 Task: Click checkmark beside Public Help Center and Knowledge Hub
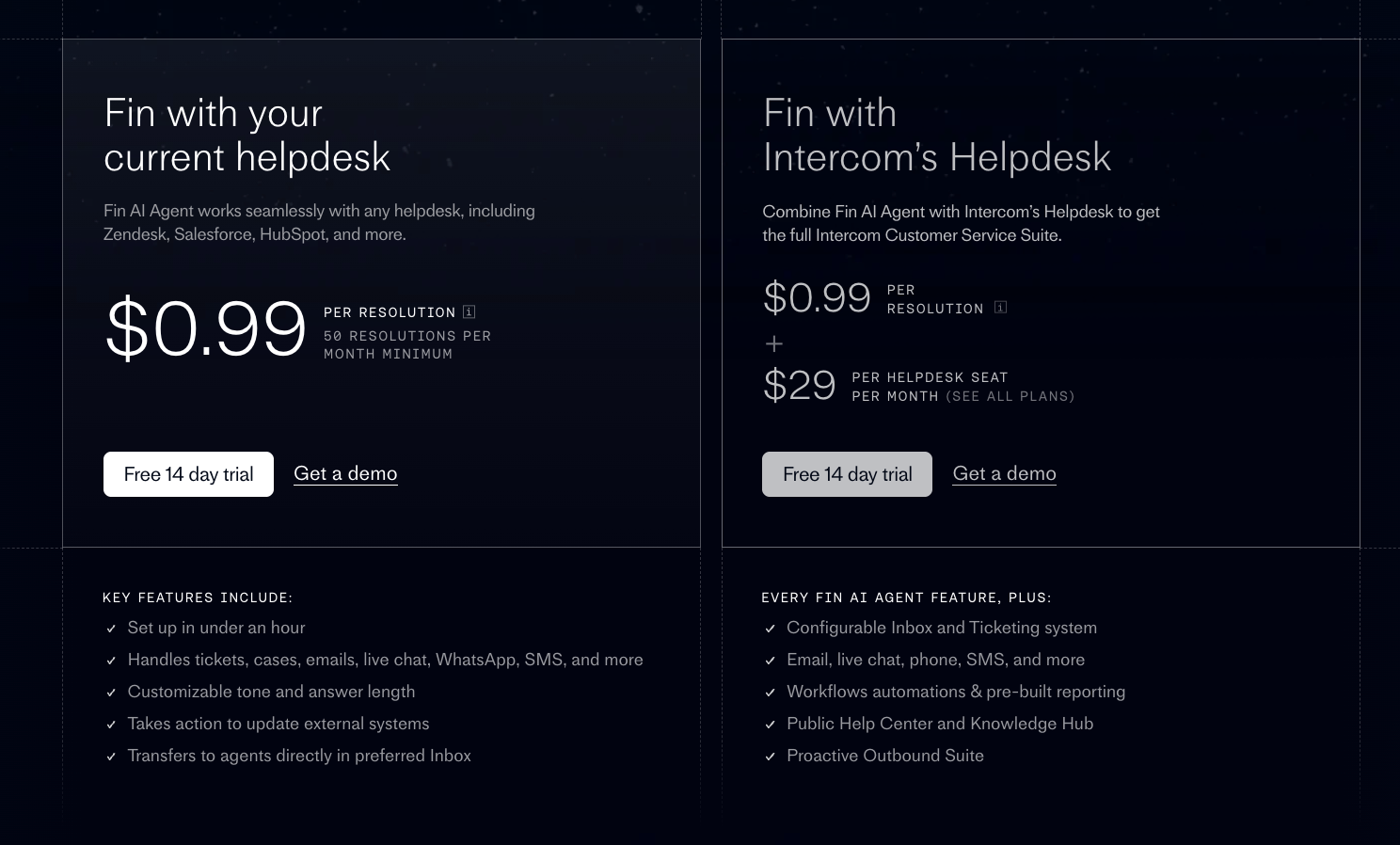tap(770, 725)
